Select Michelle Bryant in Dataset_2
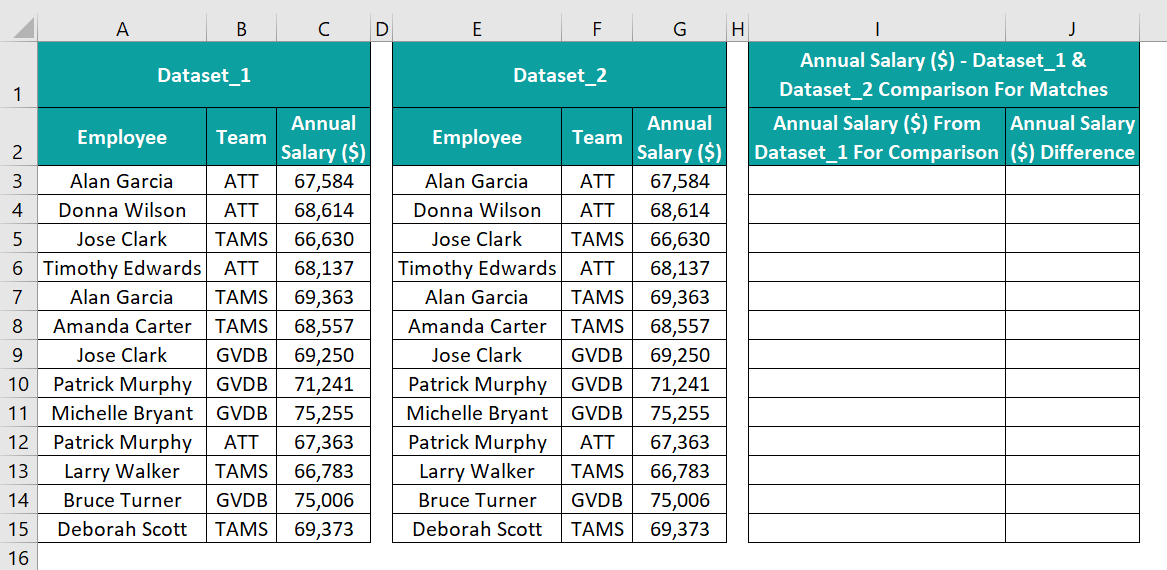Image resolution: width=1167 pixels, height=570 pixels. click(x=477, y=413)
